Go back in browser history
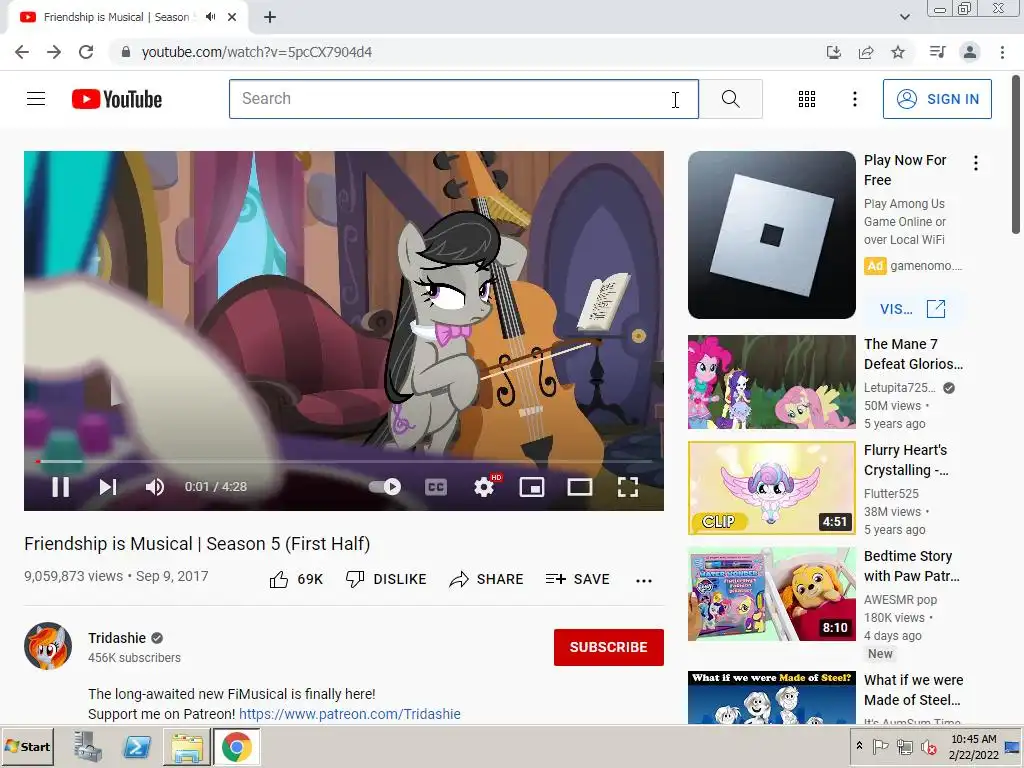This screenshot has height=768, width=1024. pyautogui.click(x=22, y=52)
